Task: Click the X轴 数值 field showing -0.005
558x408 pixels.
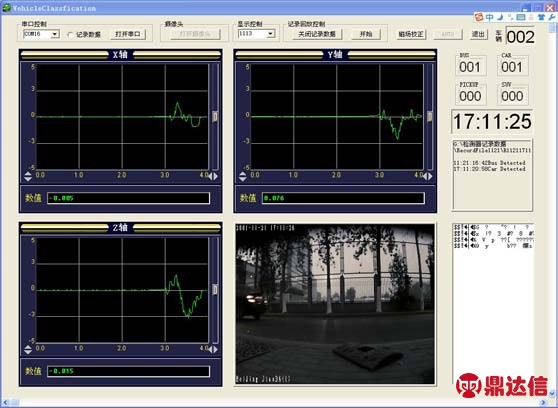Action: pyautogui.click(x=128, y=198)
